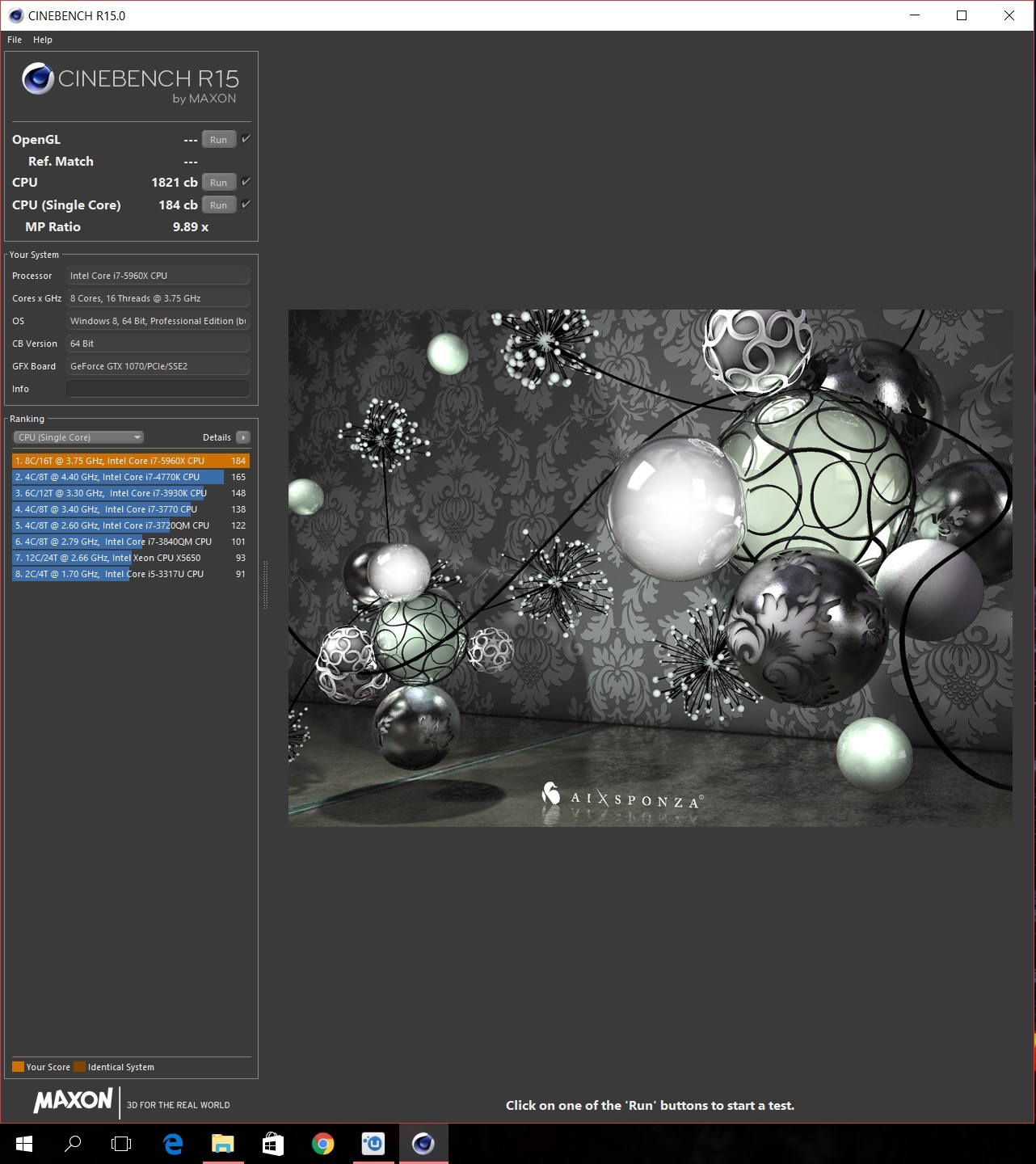
Task: Click the Processor field value
Action: tap(158, 276)
